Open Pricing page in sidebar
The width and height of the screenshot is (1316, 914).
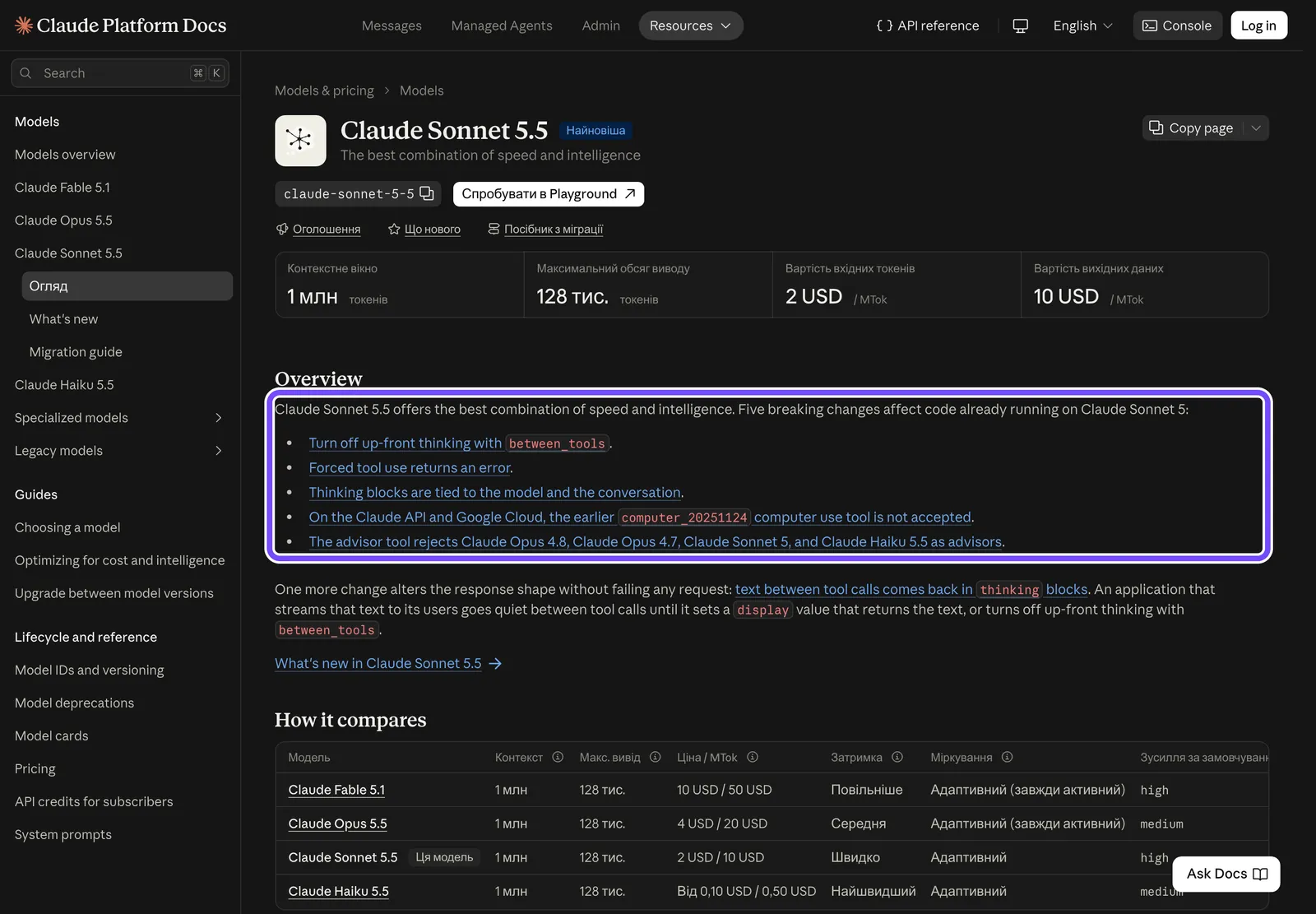pos(35,768)
